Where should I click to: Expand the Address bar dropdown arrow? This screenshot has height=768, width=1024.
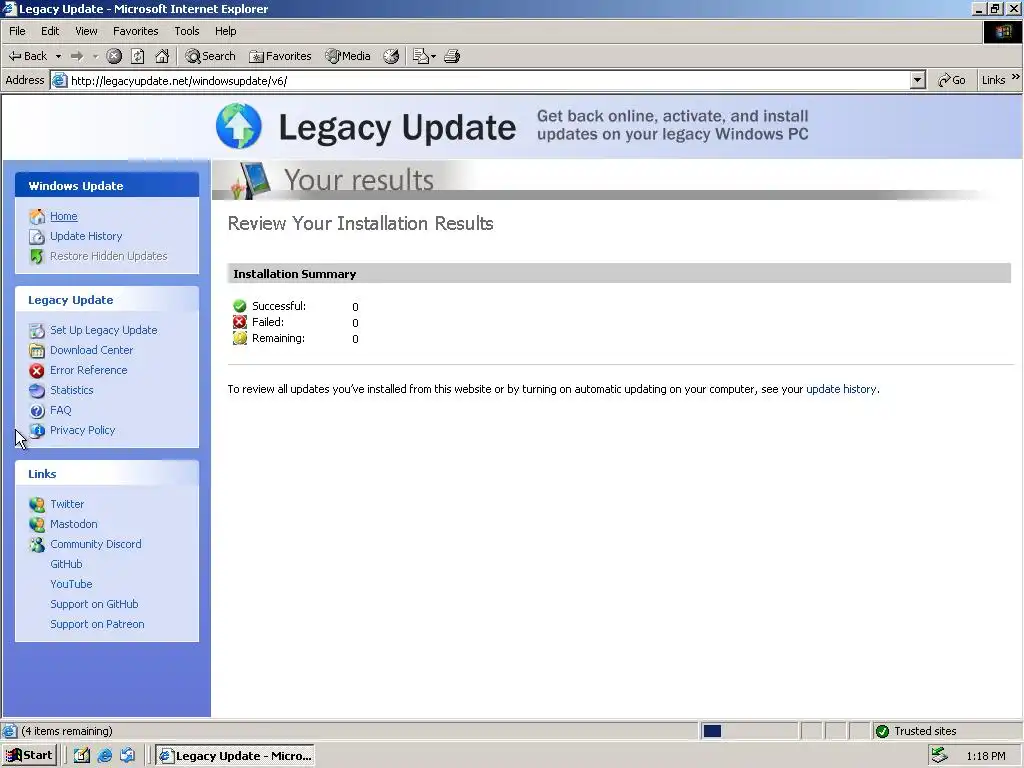click(x=918, y=80)
